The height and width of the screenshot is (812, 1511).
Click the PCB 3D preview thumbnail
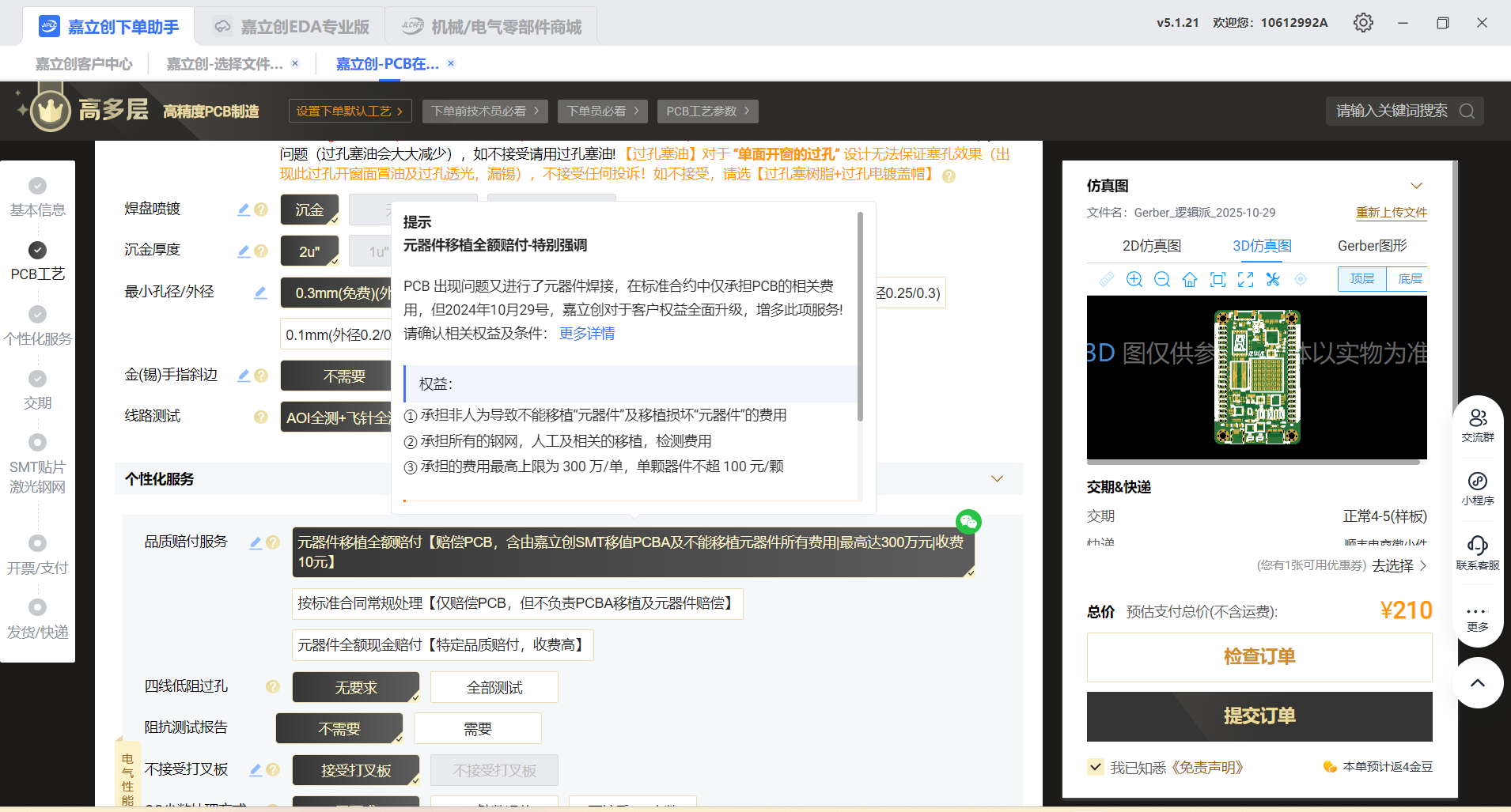[x=1257, y=377]
